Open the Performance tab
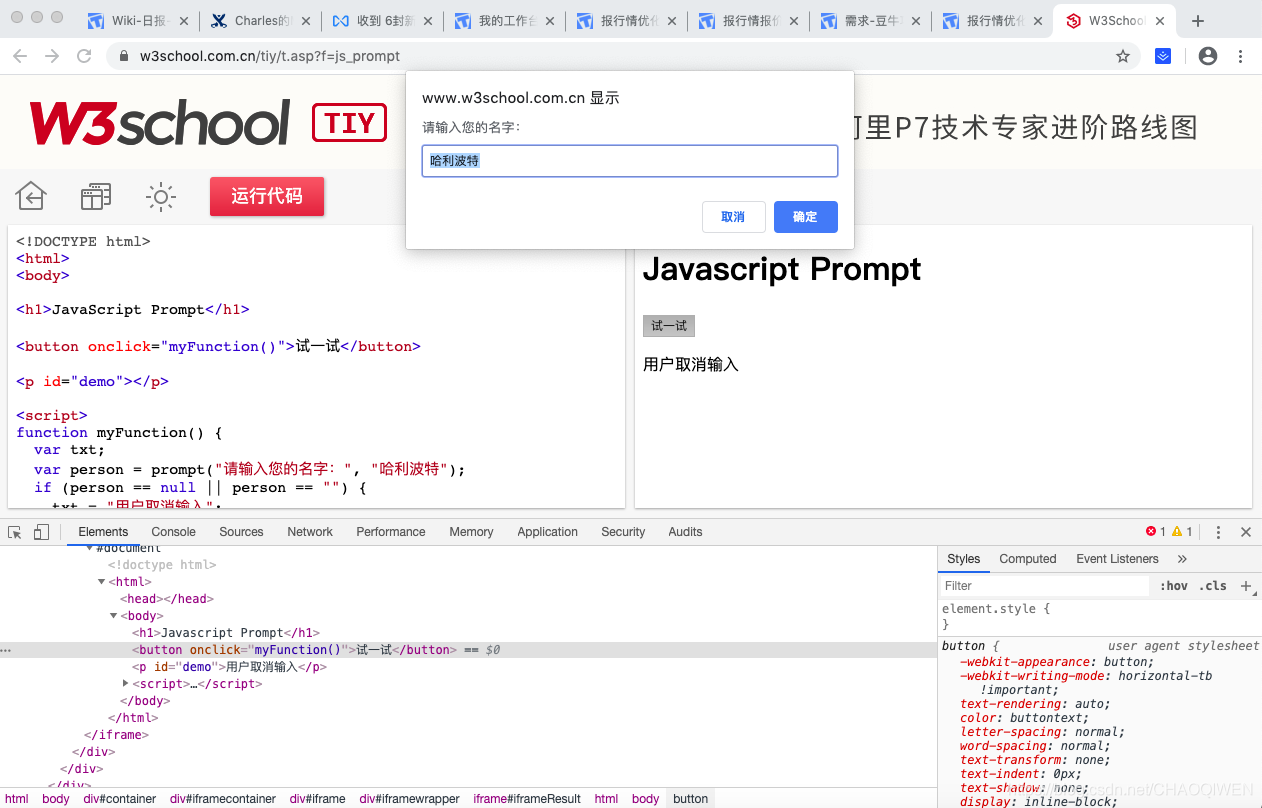 coord(391,532)
